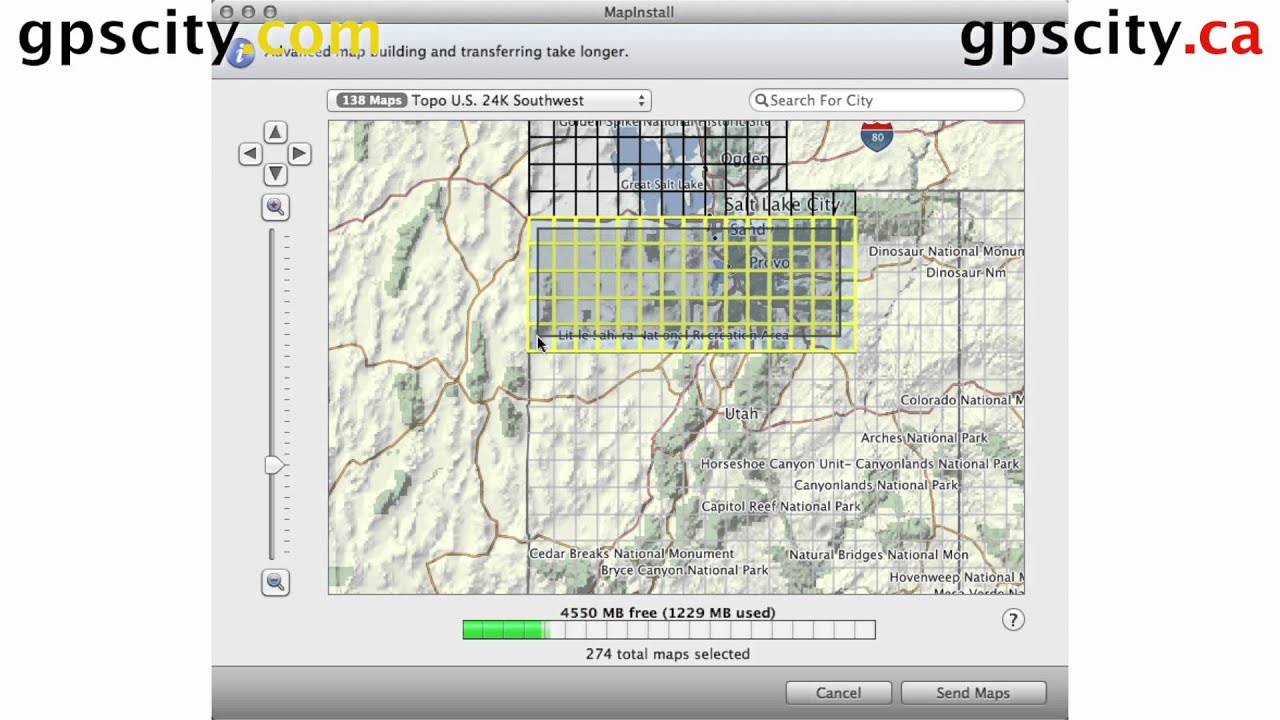Image resolution: width=1280 pixels, height=720 pixels.
Task: Click the Dinosaur-Nm label
Action: [x=966, y=273]
